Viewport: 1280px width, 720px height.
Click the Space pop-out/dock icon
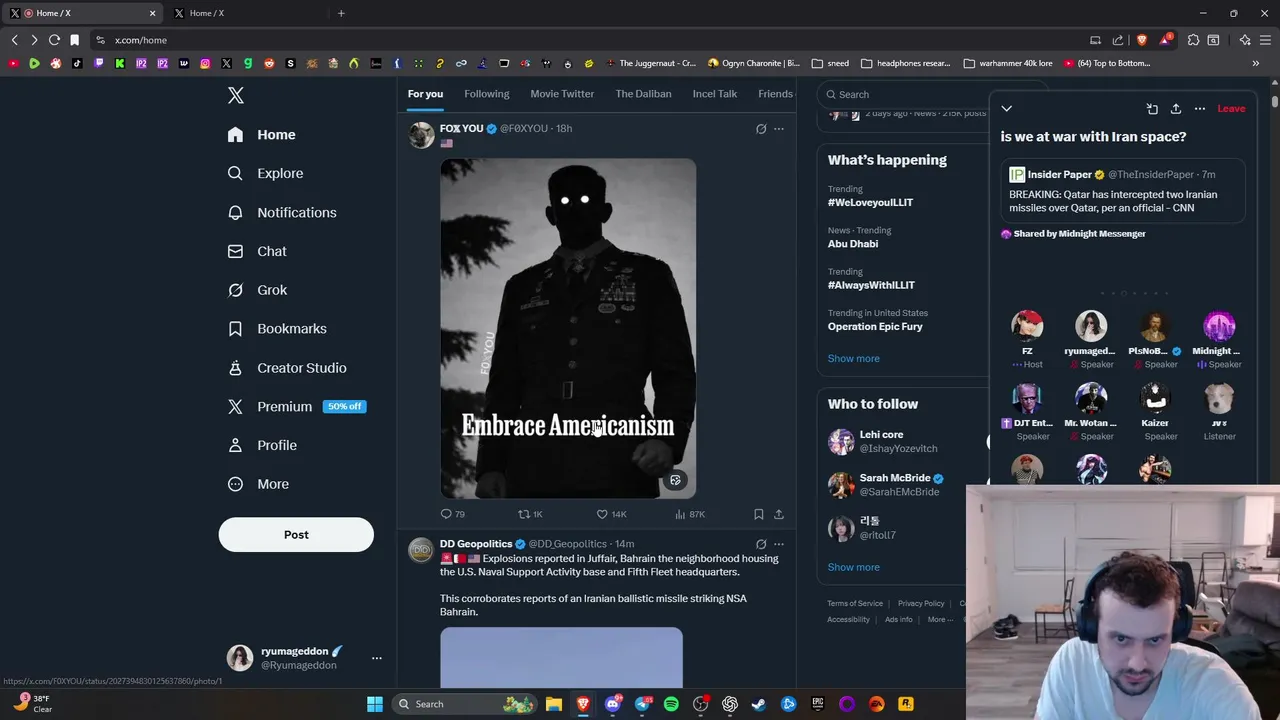[x=1152, y=109]
